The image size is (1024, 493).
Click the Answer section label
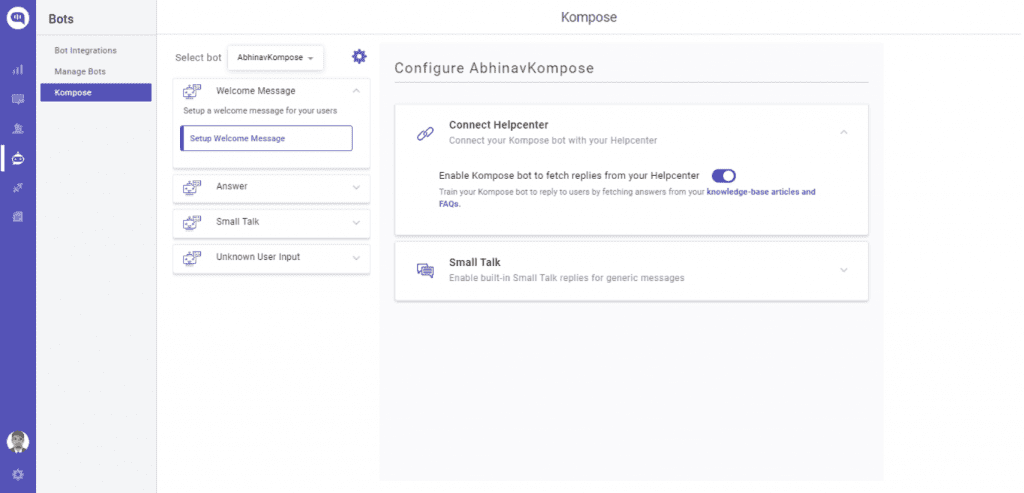coord(232,186)
